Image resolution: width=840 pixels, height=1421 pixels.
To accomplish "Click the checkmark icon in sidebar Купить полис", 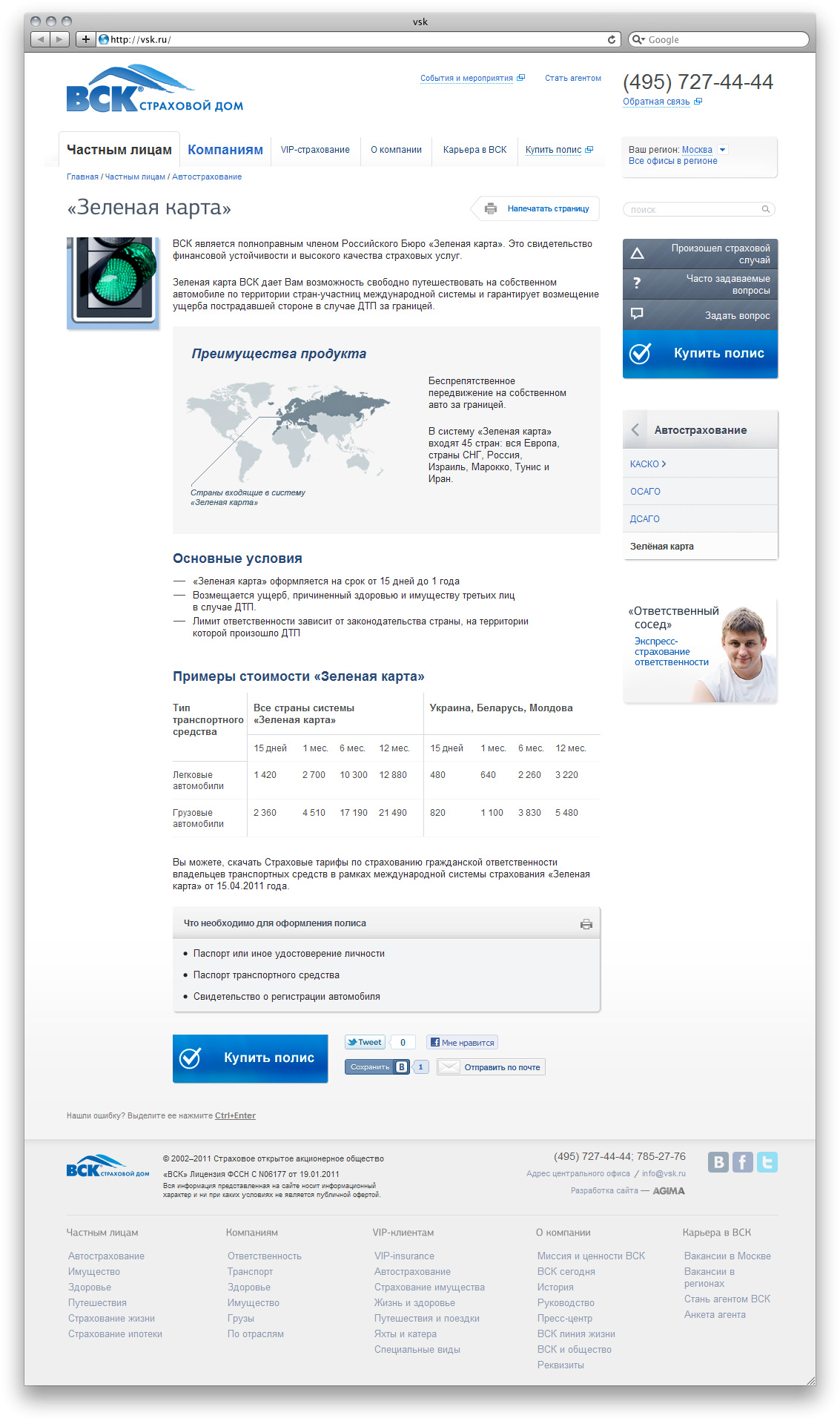I will click(640, 354).
